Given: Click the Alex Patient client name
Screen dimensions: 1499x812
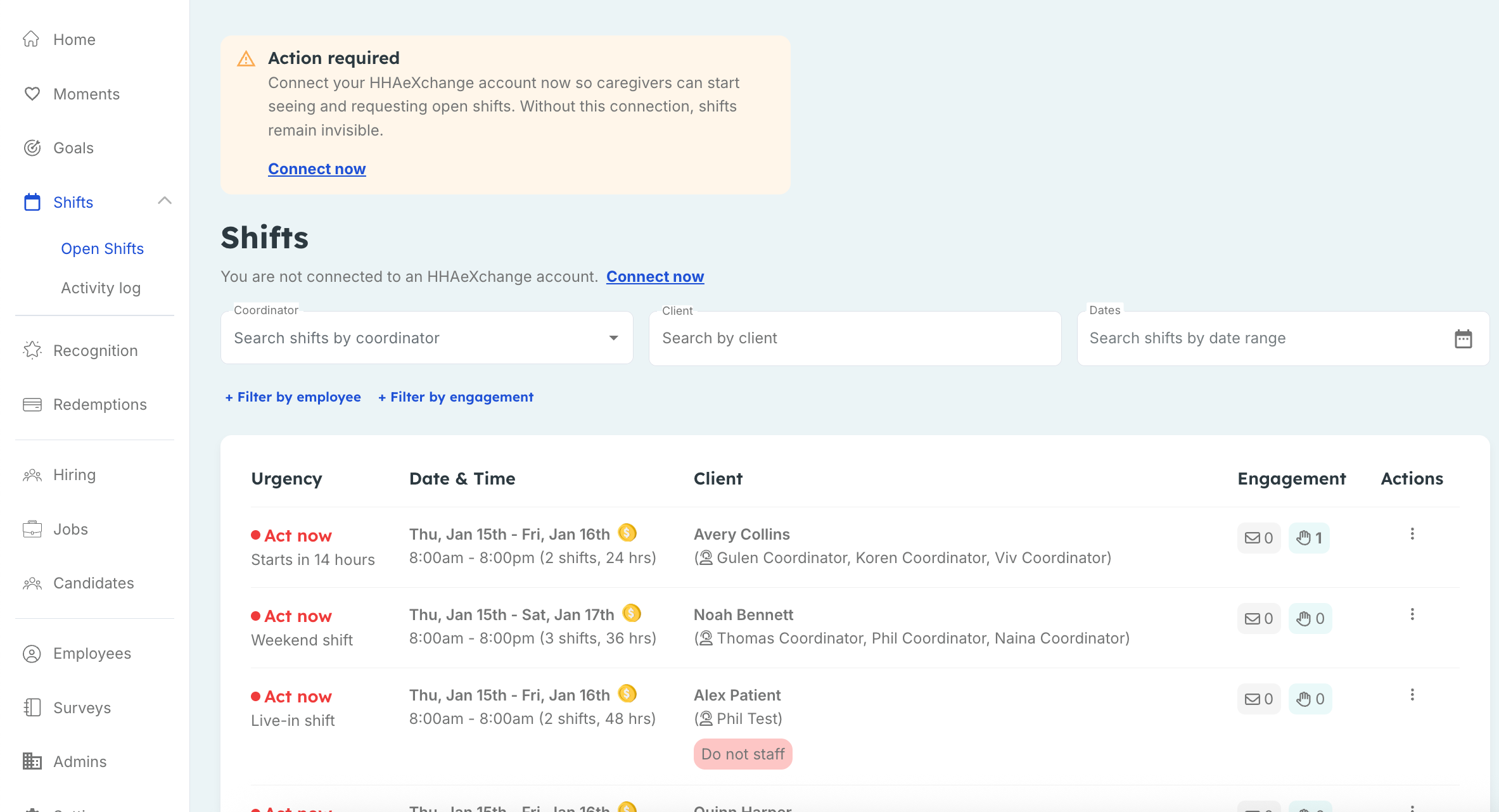Looking at the screenshot, I should click(x=737, y=695).
